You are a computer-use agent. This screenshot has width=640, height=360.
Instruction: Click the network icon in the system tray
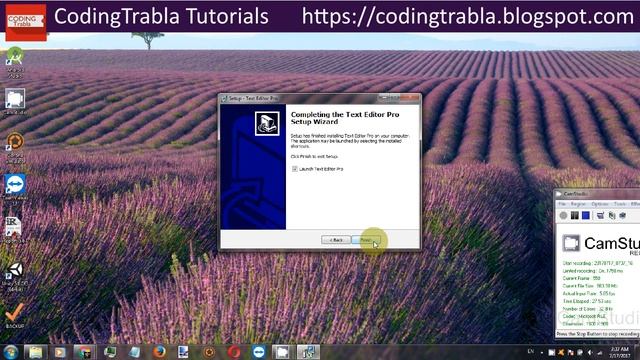tap(600, 352)
